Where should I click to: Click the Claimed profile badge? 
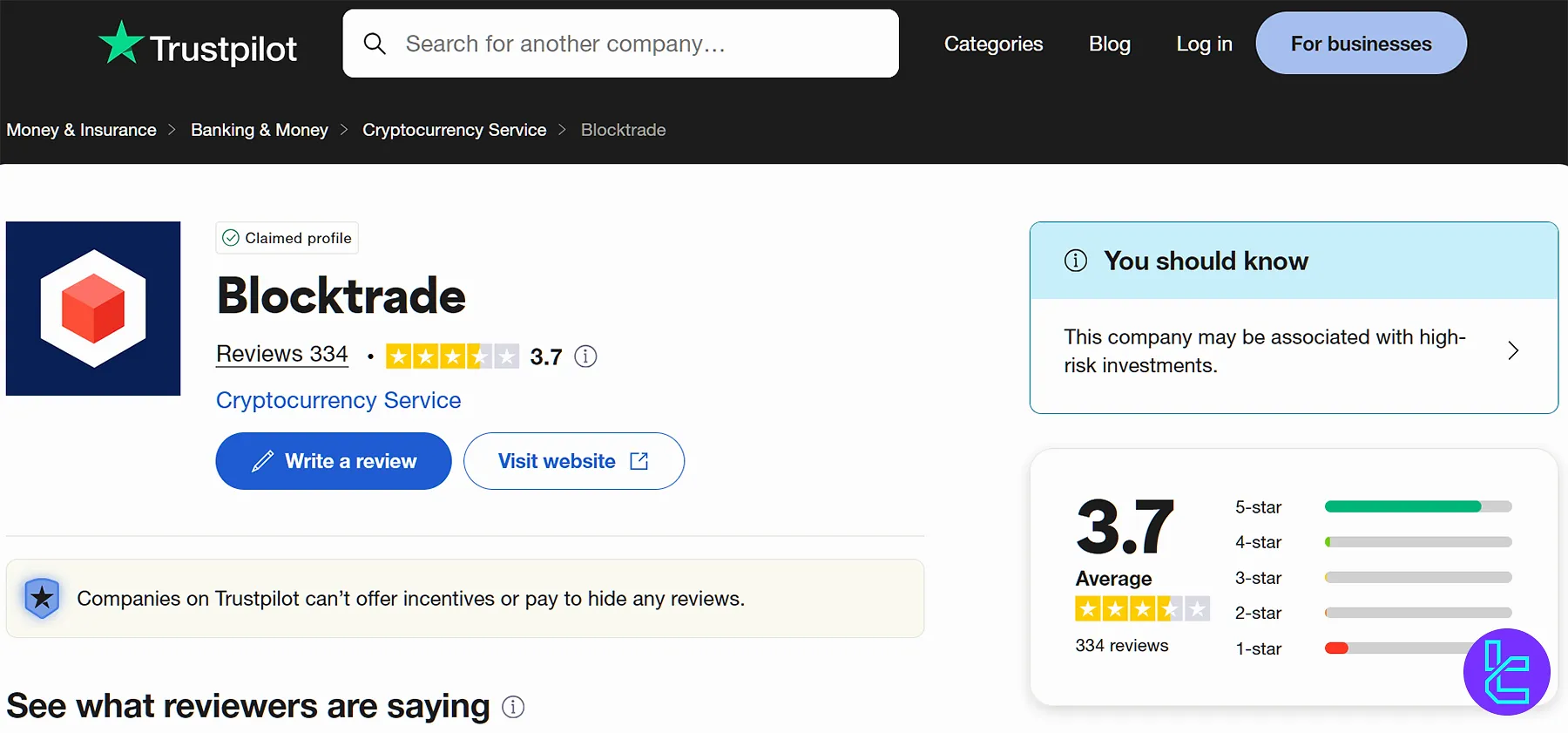(x=287, y=238)
